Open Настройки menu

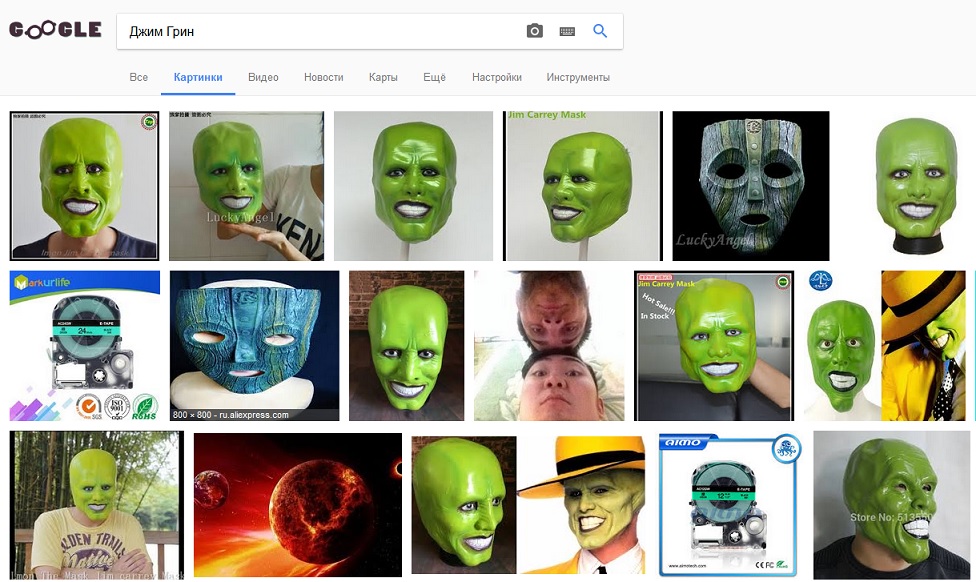pos(497,77)
